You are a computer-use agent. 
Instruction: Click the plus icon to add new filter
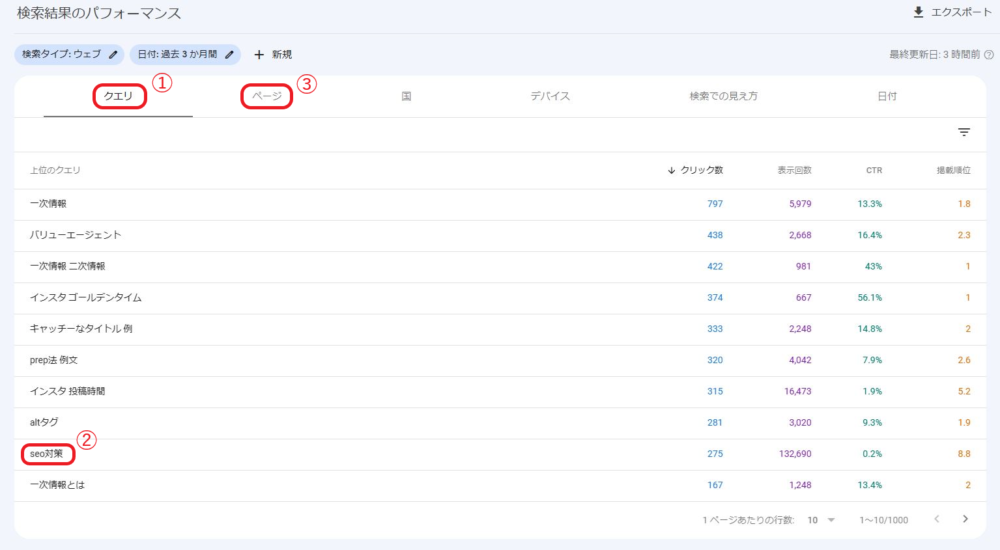[259, 54]
